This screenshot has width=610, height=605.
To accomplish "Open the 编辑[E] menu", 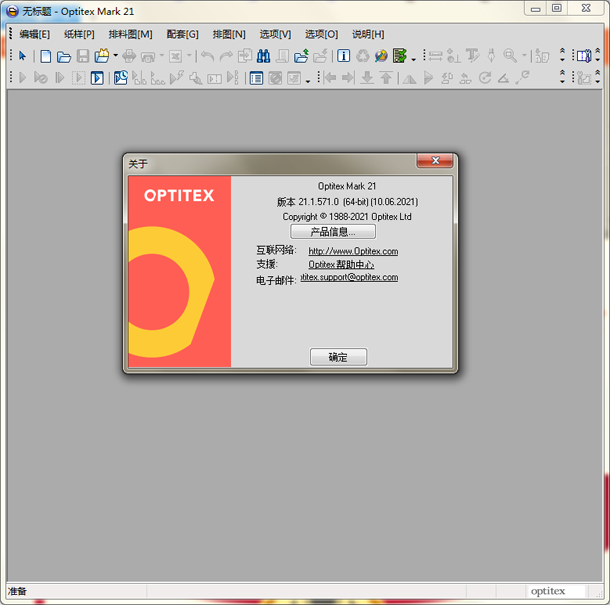I will point(35,34).
